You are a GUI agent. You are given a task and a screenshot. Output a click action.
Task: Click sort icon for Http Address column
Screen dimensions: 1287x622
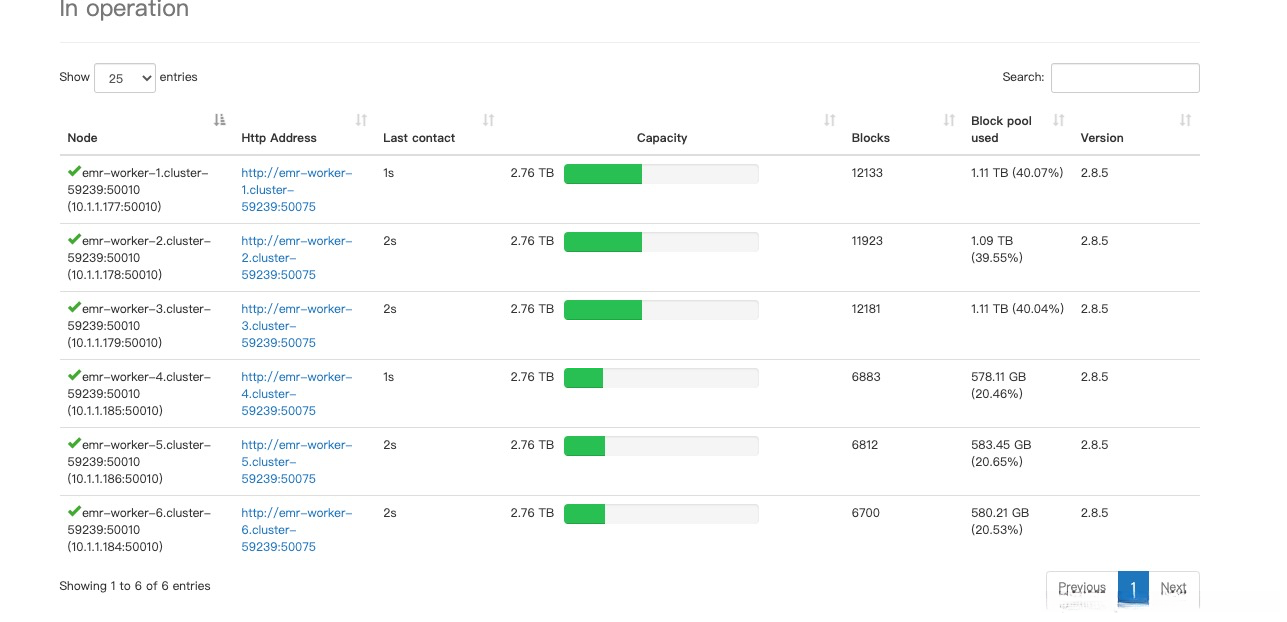point(361,120)
